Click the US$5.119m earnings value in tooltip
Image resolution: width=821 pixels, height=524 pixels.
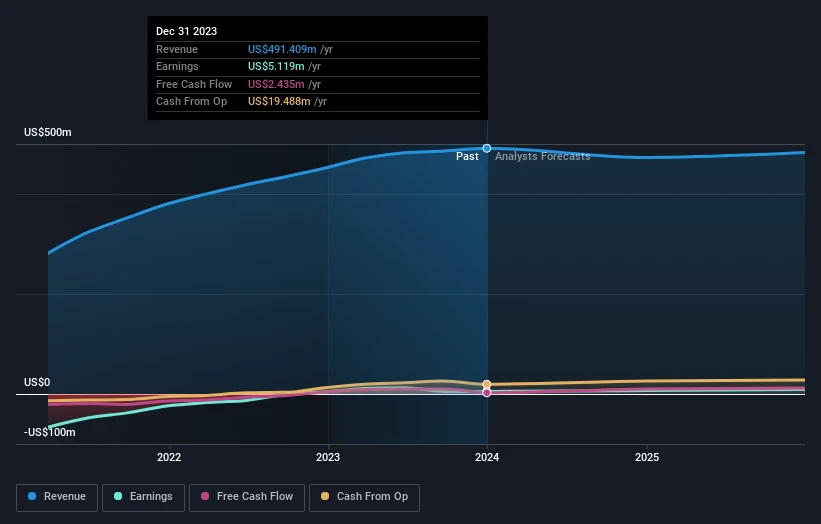(x=277, y=67)
